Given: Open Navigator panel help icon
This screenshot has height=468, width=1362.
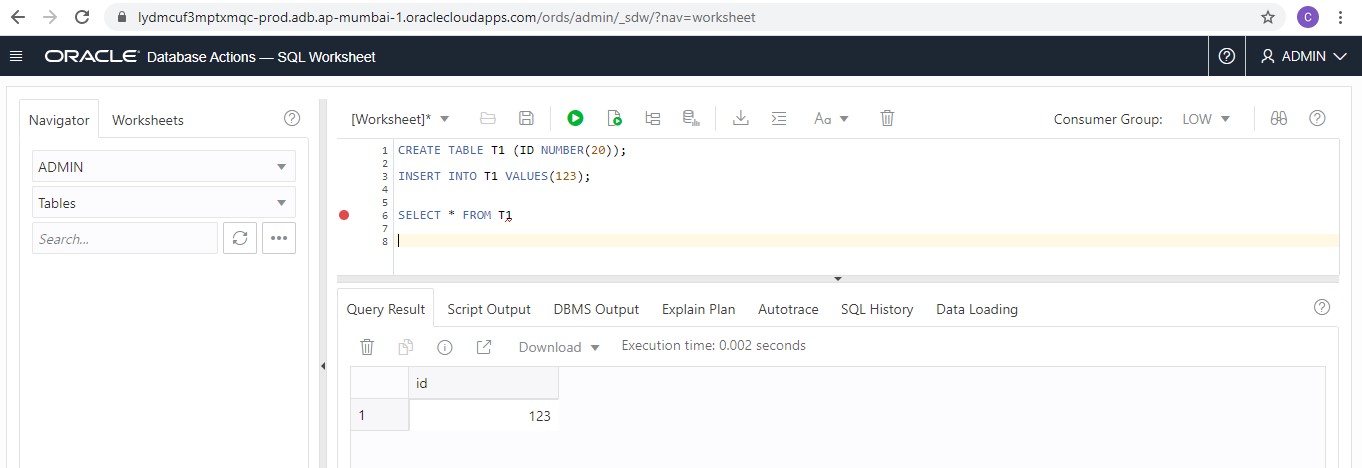Looking at the screenshot, I should point(292,118).
